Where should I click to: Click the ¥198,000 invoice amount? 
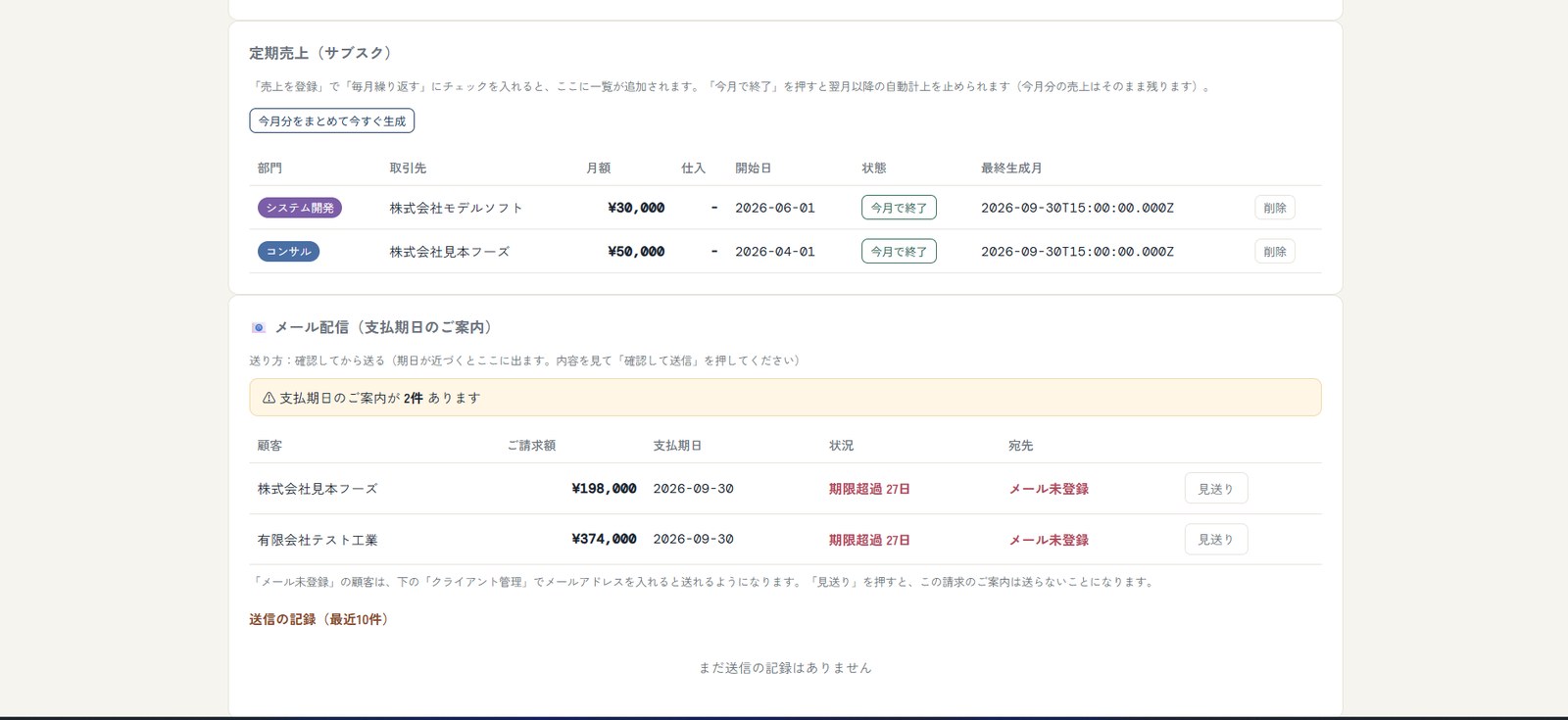604,489
